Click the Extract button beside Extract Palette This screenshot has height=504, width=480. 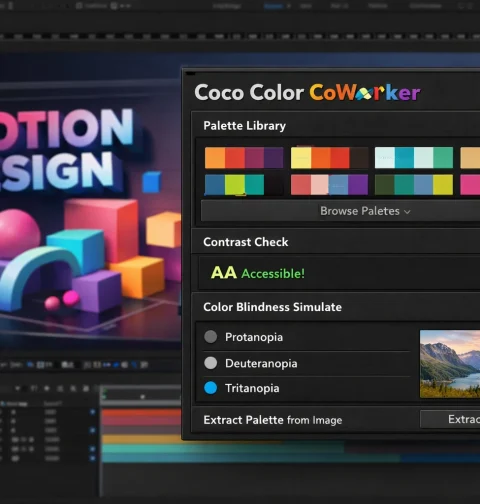coord(450,419)
